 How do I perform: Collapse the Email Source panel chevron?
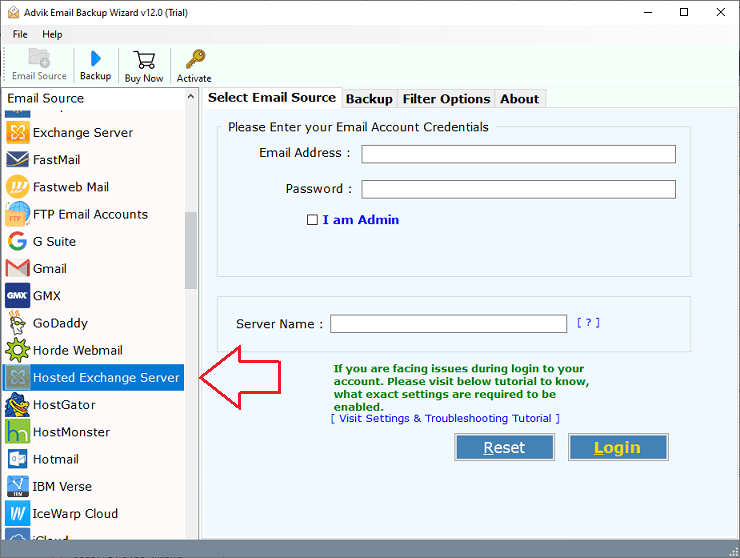point(191,97)
